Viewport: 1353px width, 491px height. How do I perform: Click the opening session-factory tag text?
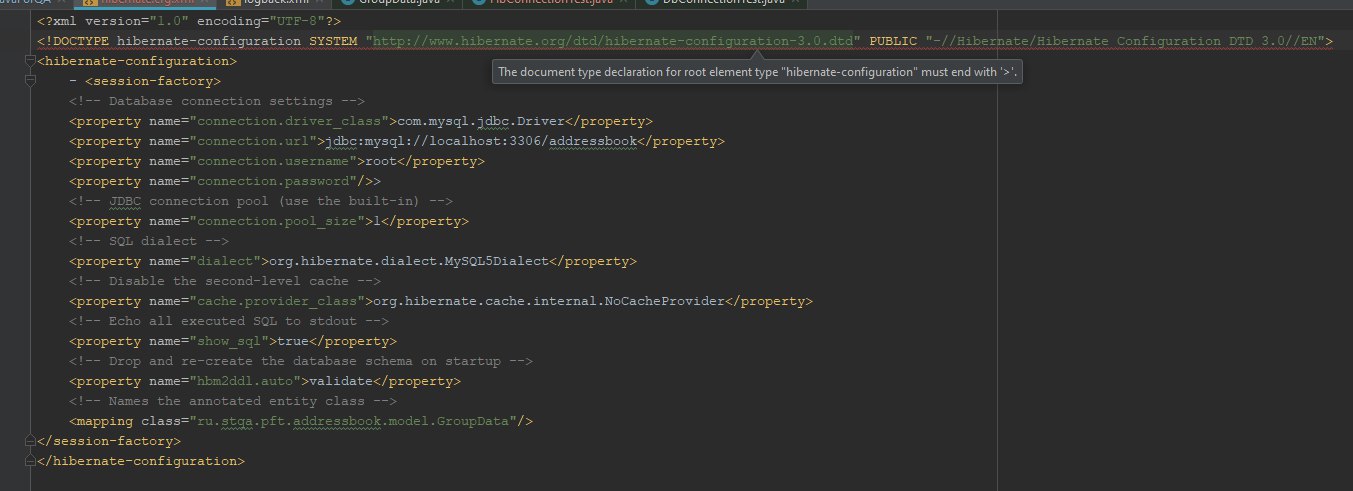pos(153,81)
